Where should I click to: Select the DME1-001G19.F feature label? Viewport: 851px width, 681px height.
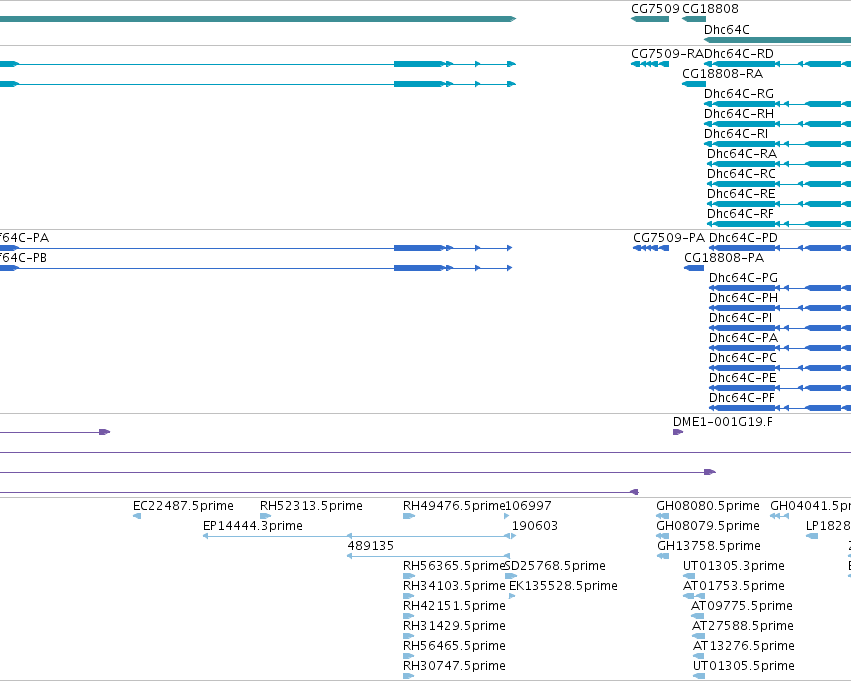pos(723,422)
